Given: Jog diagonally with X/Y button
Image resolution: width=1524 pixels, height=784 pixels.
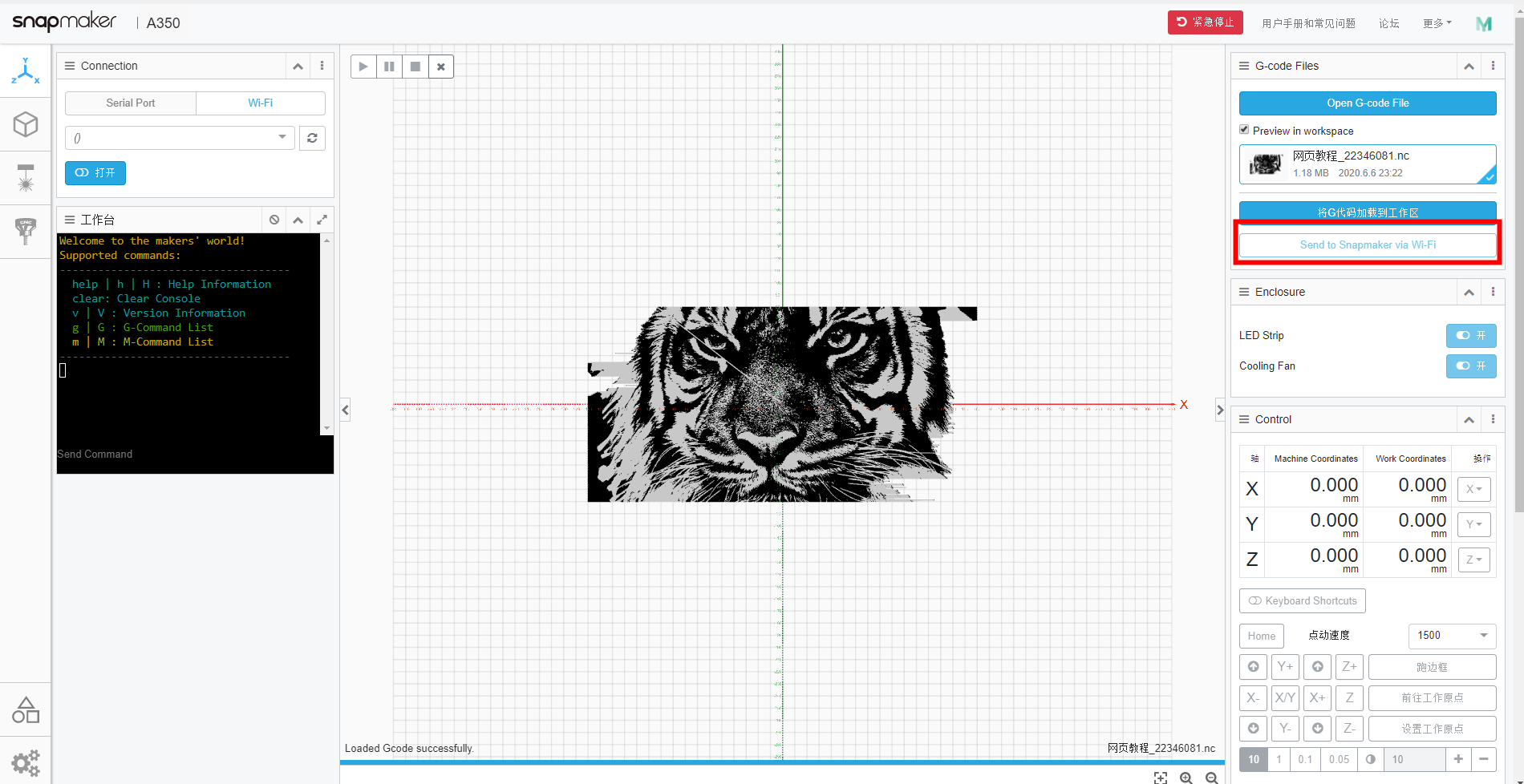Looking at the screenshot, I should coord(1285,697).
